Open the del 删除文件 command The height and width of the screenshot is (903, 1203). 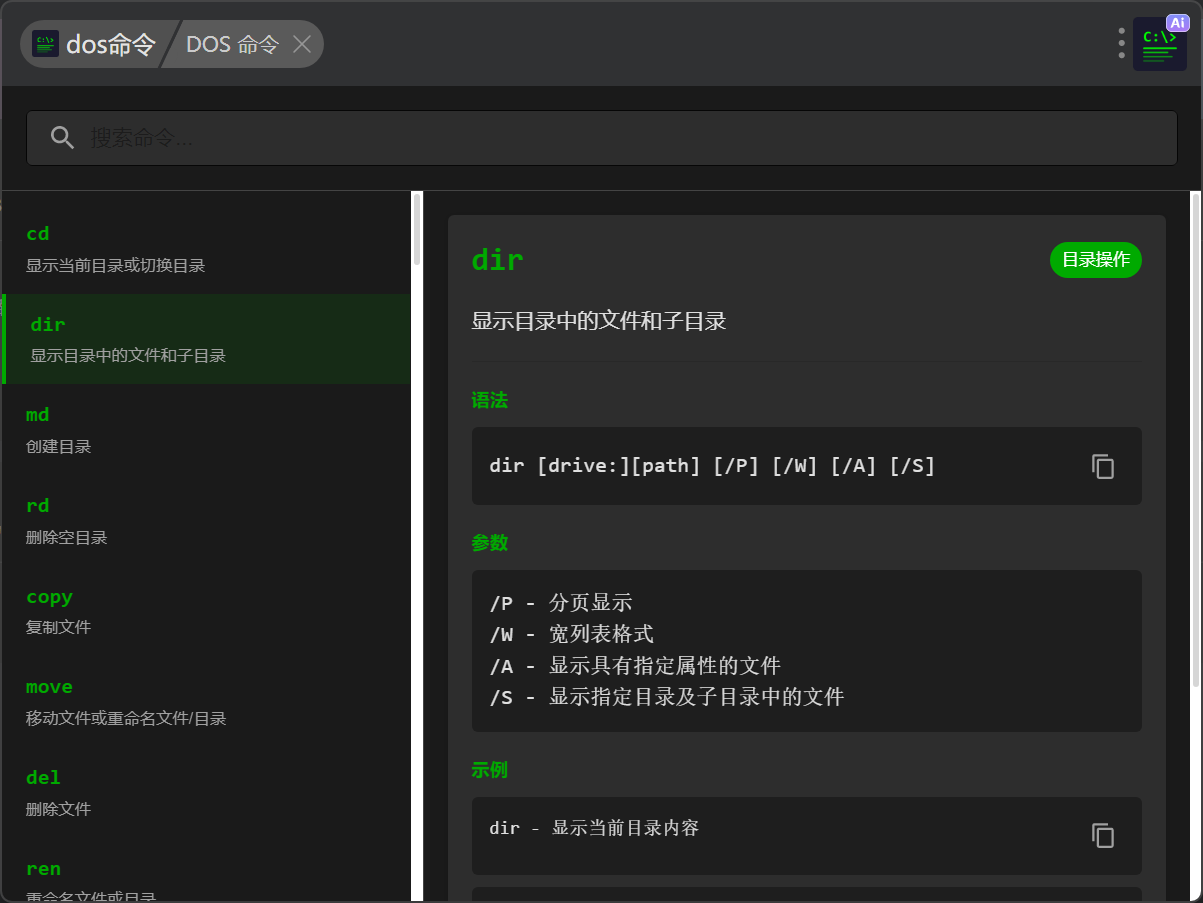[205, 792]
